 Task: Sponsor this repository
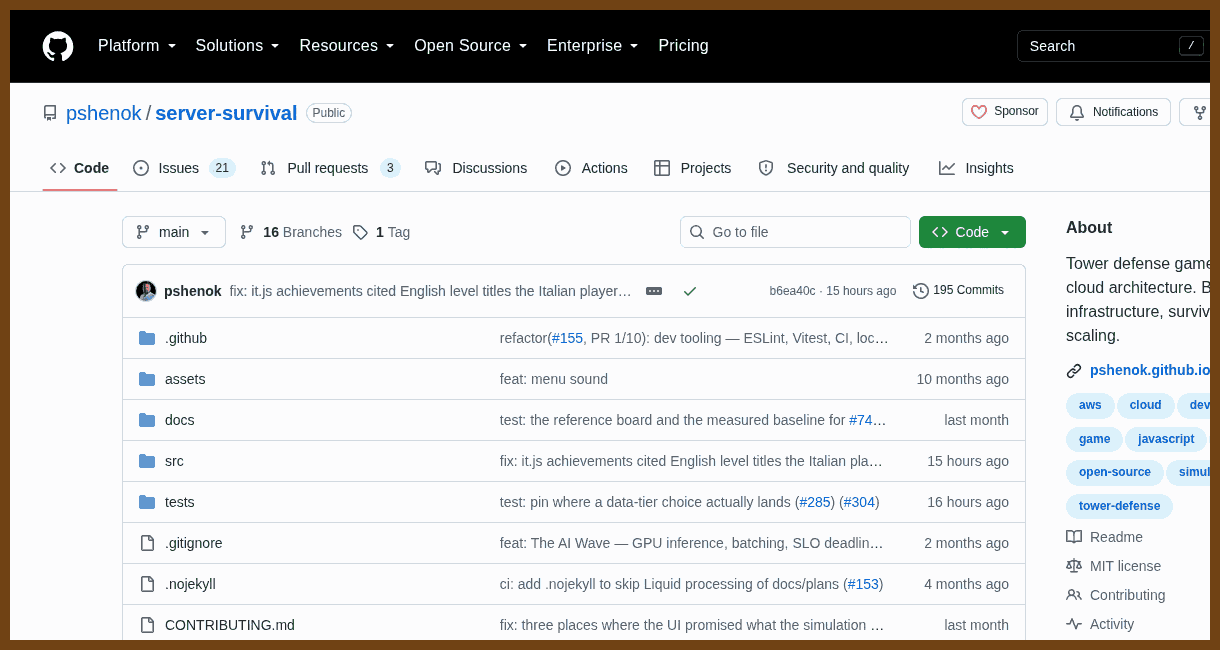pos(1005,112)
